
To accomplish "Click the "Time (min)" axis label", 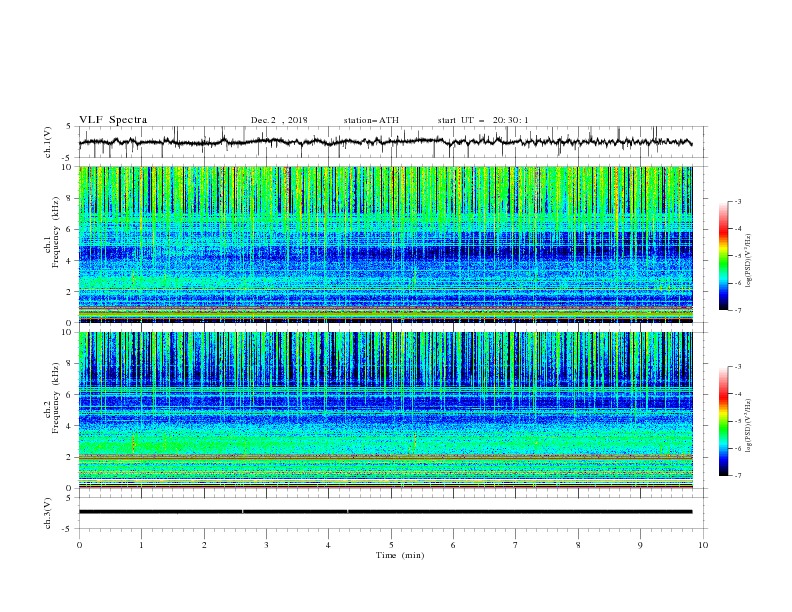I will pyautogui.click(x=400, y=555).
